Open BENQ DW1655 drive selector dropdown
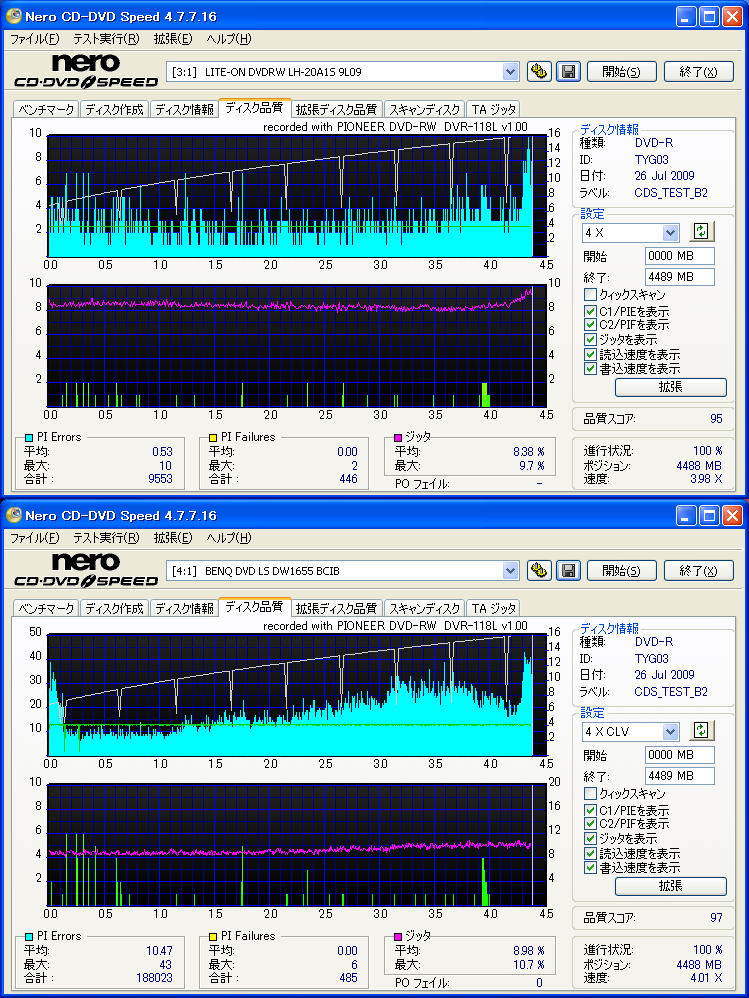The width and height of the screenshot is (749, 998). [x=510, y=571]
